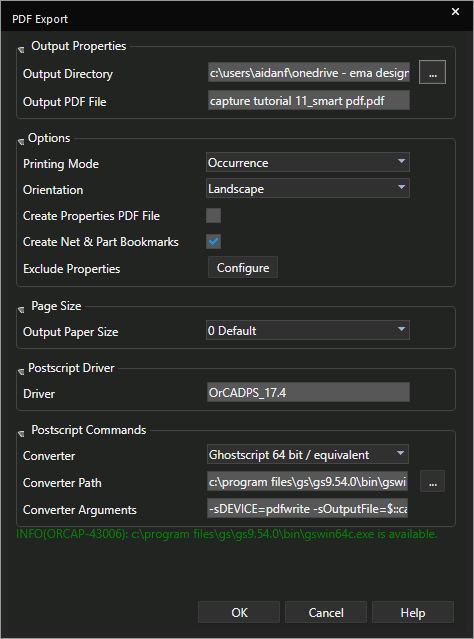Click the Cancel button
This screenshot has height=639, width=474.
coord(326,612)
